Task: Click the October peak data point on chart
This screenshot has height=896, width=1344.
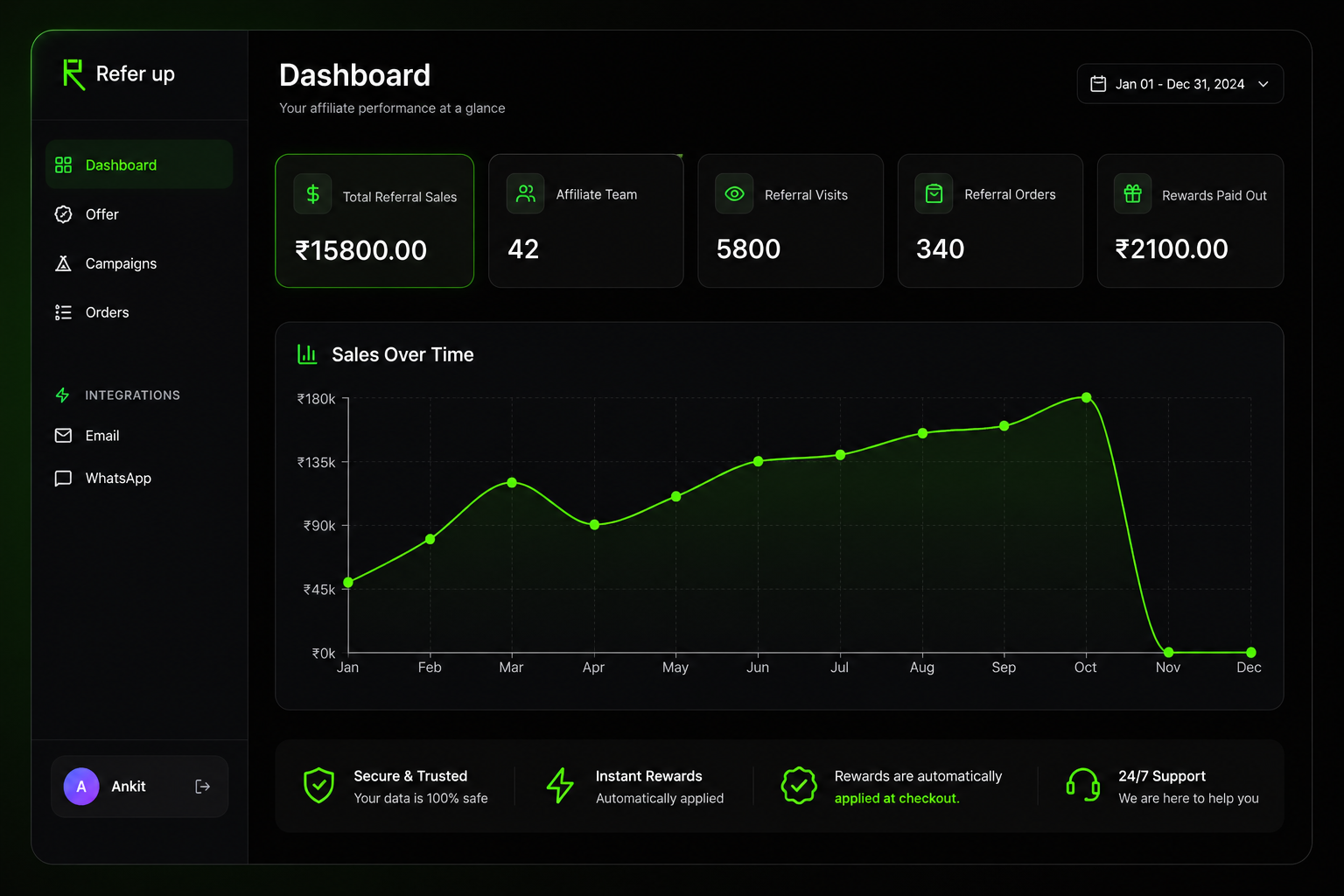Action: click(1087, 397)
